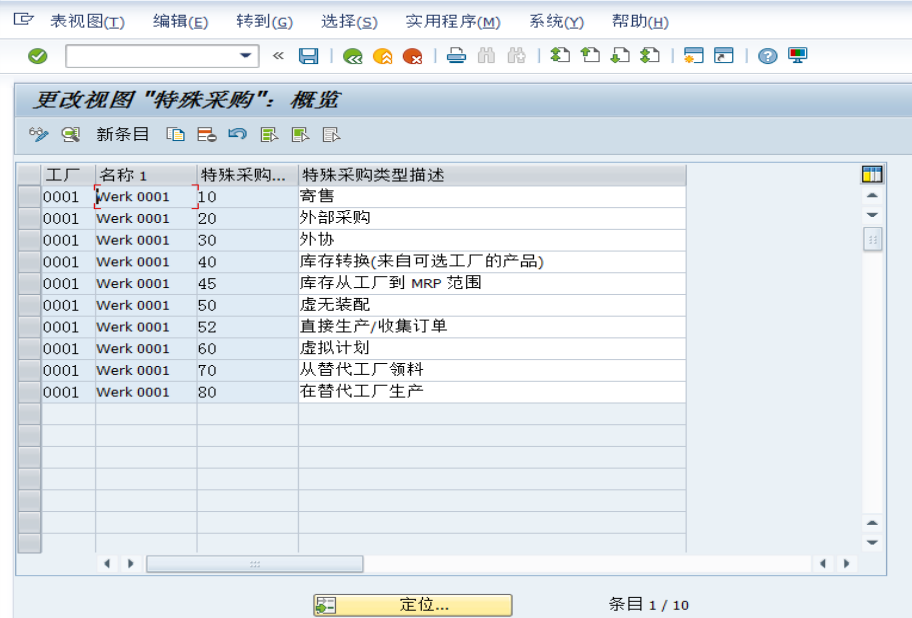912x618 pixels.
Task: Click the Find binoculars icon
Action: (x=486, y=56)
